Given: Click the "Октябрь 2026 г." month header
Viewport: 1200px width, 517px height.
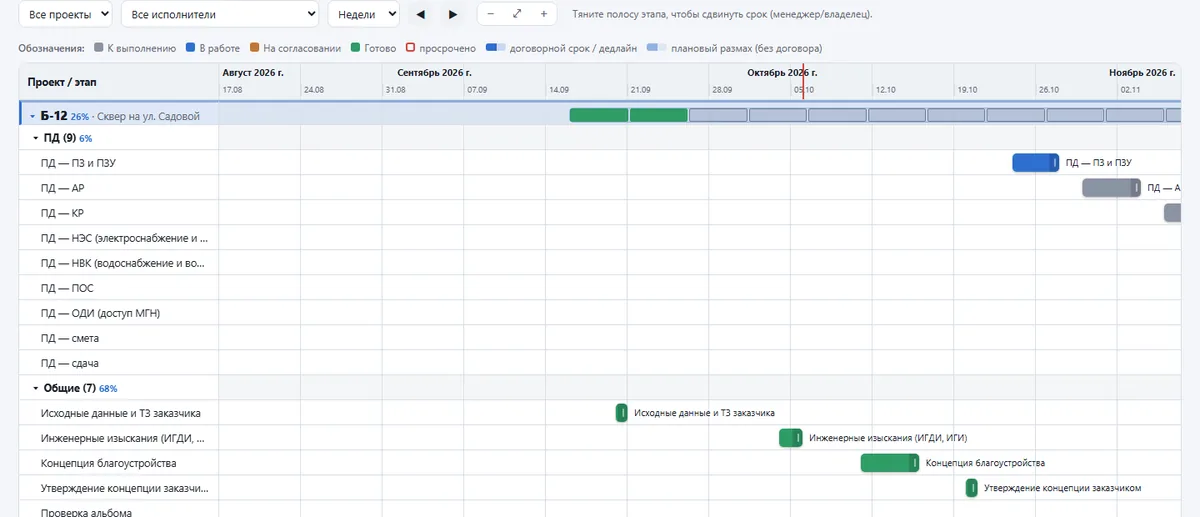Looking at the screenshot, I should (782, 73).
